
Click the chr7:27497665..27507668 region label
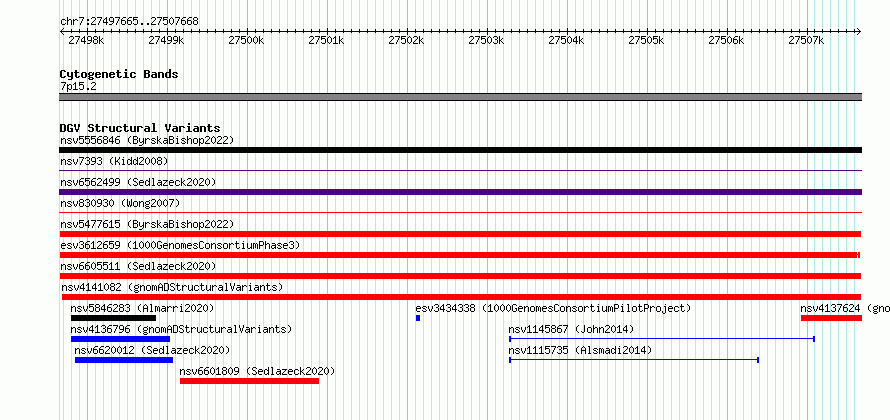coord(129,22)
